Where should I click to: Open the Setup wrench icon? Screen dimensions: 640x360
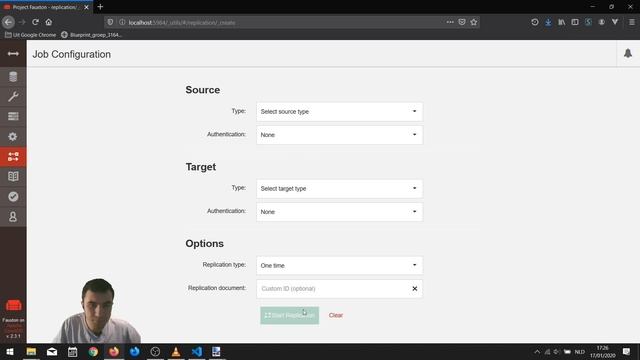pos(13,96)
